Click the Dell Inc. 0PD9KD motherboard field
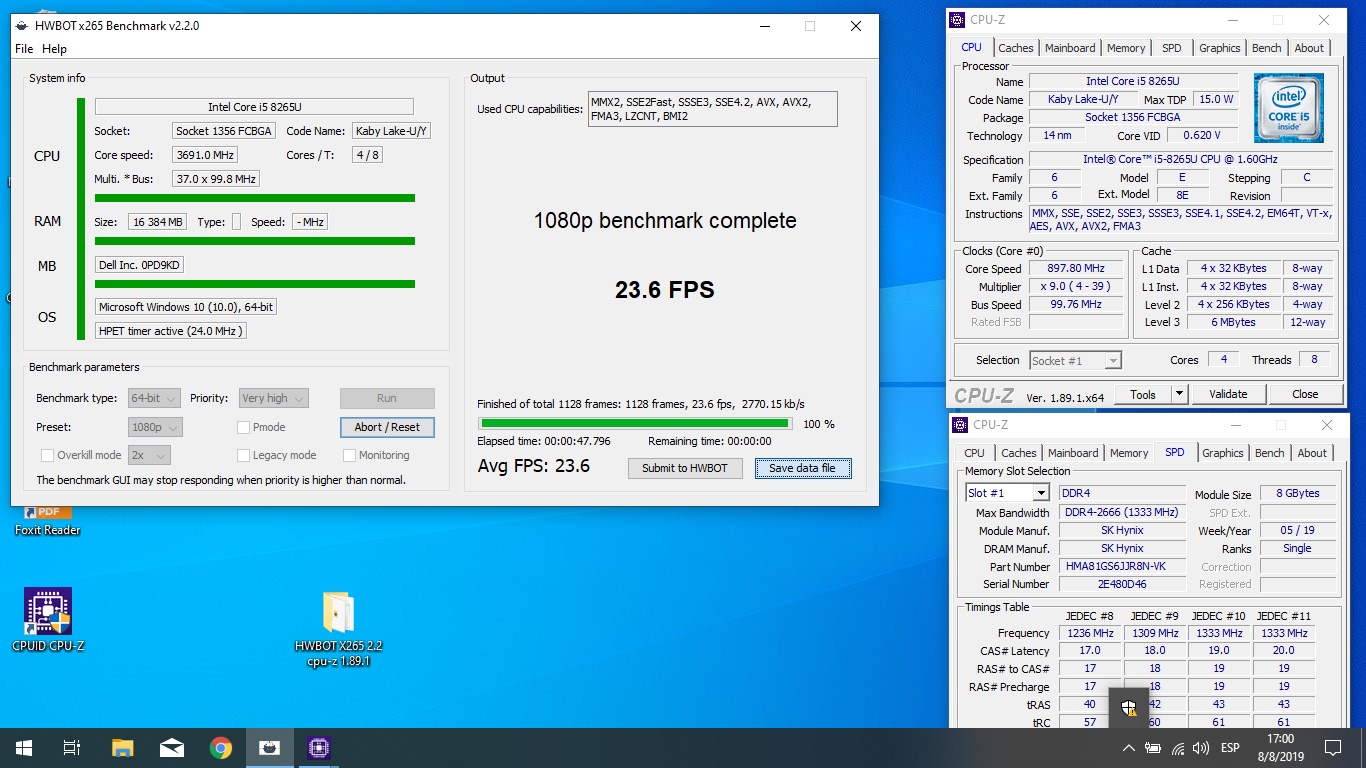1366x768 pixels. [140, 265]
